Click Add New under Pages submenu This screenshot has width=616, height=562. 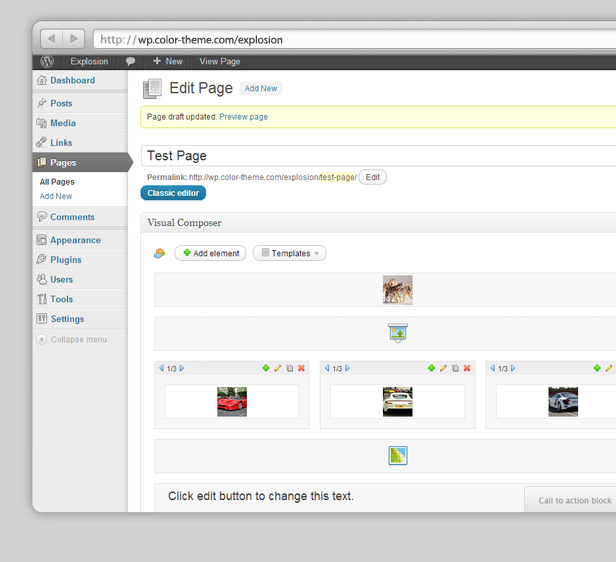pyautogui.click(x=56, y=196)
